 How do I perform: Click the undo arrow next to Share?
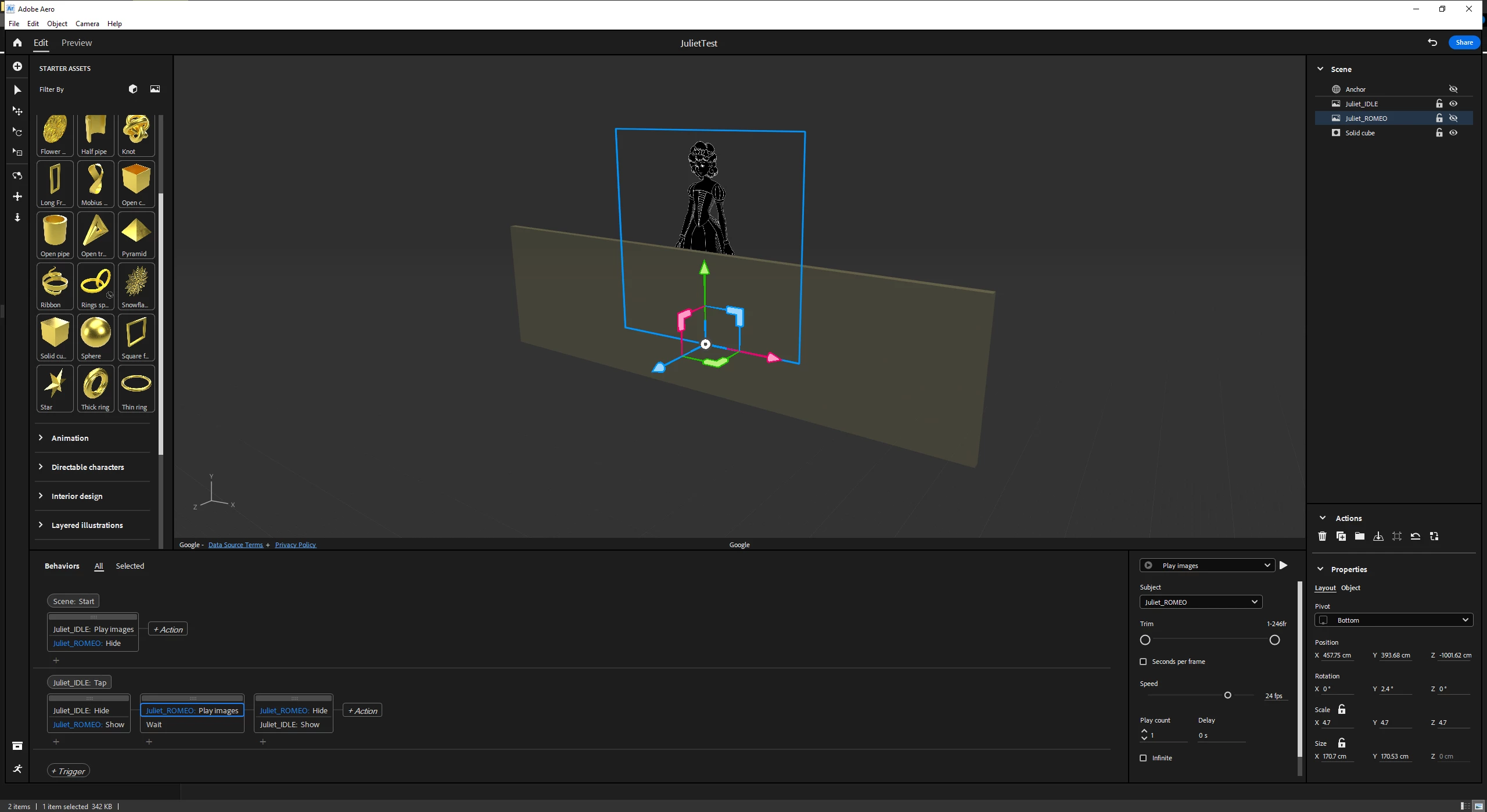1432,42
